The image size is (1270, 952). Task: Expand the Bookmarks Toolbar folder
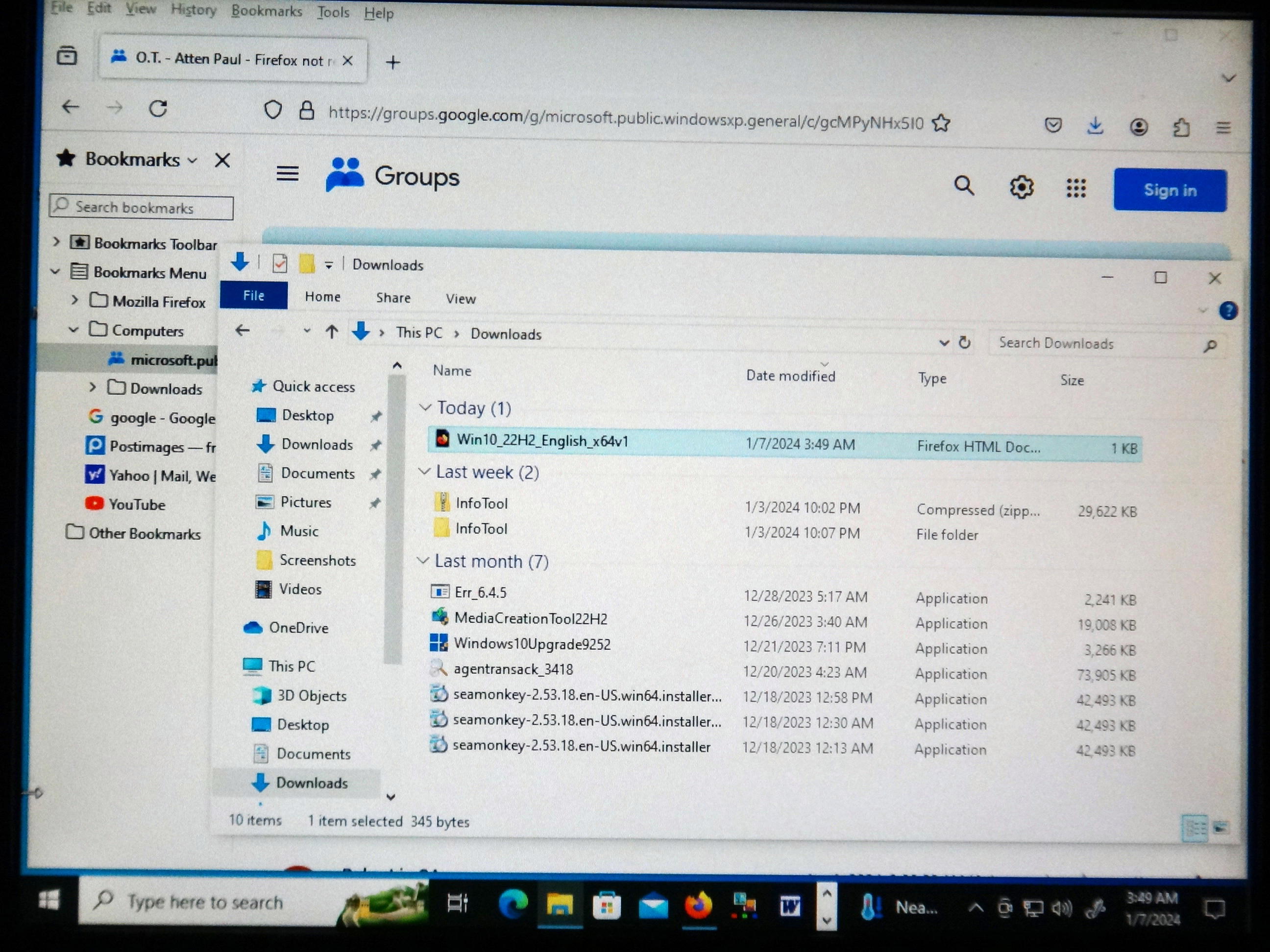(56, 241)
